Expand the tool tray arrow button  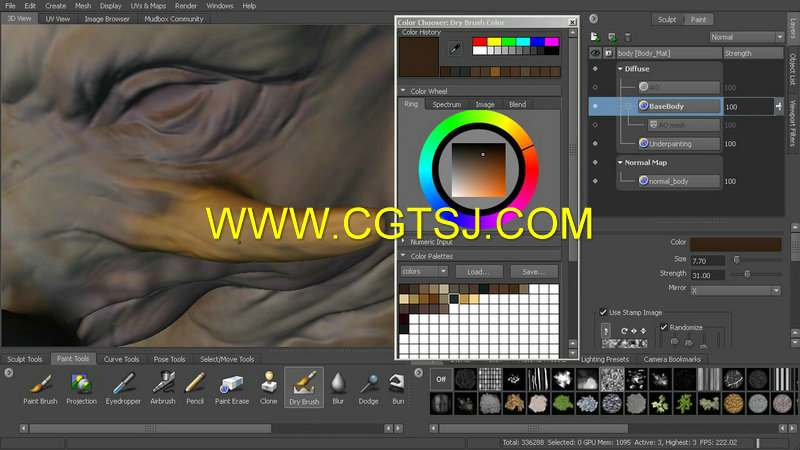[9, 373]
